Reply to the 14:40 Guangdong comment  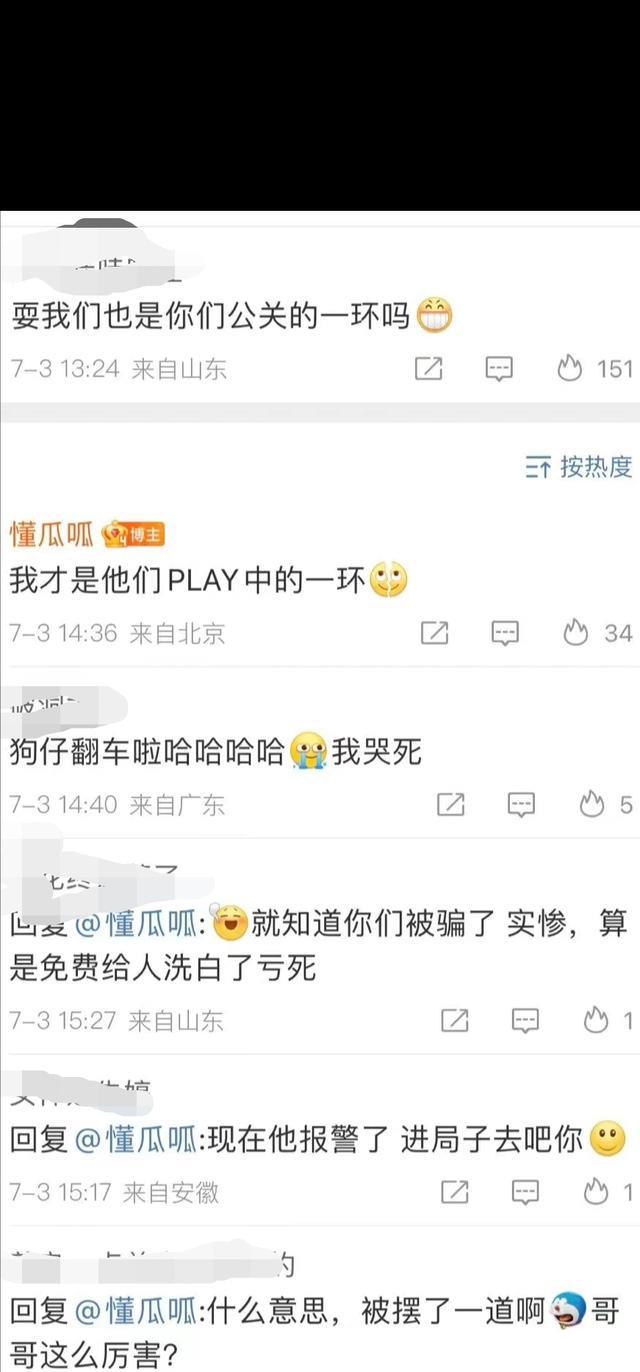point(522,804)
